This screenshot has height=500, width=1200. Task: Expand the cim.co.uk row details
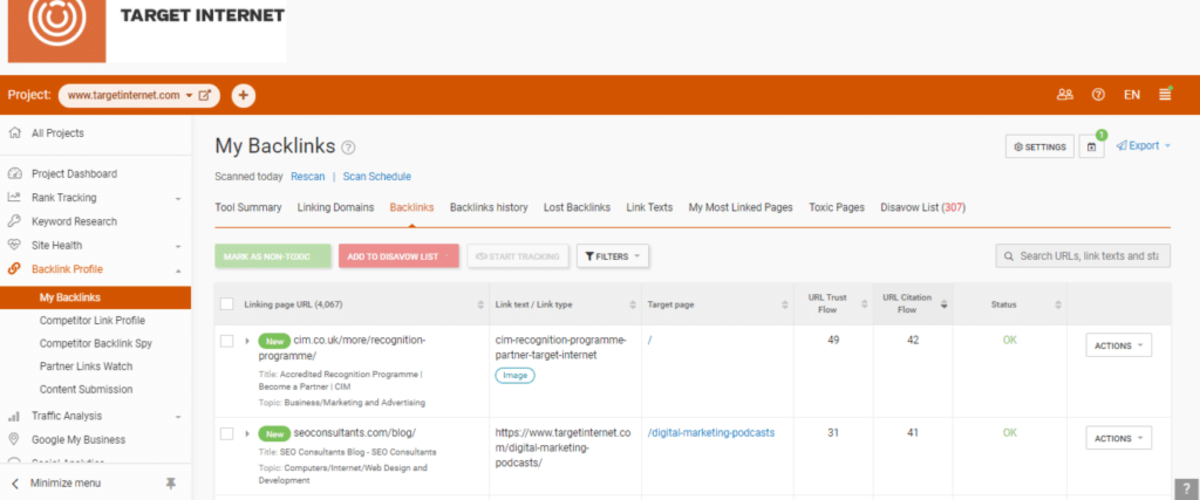pos(247,341)
